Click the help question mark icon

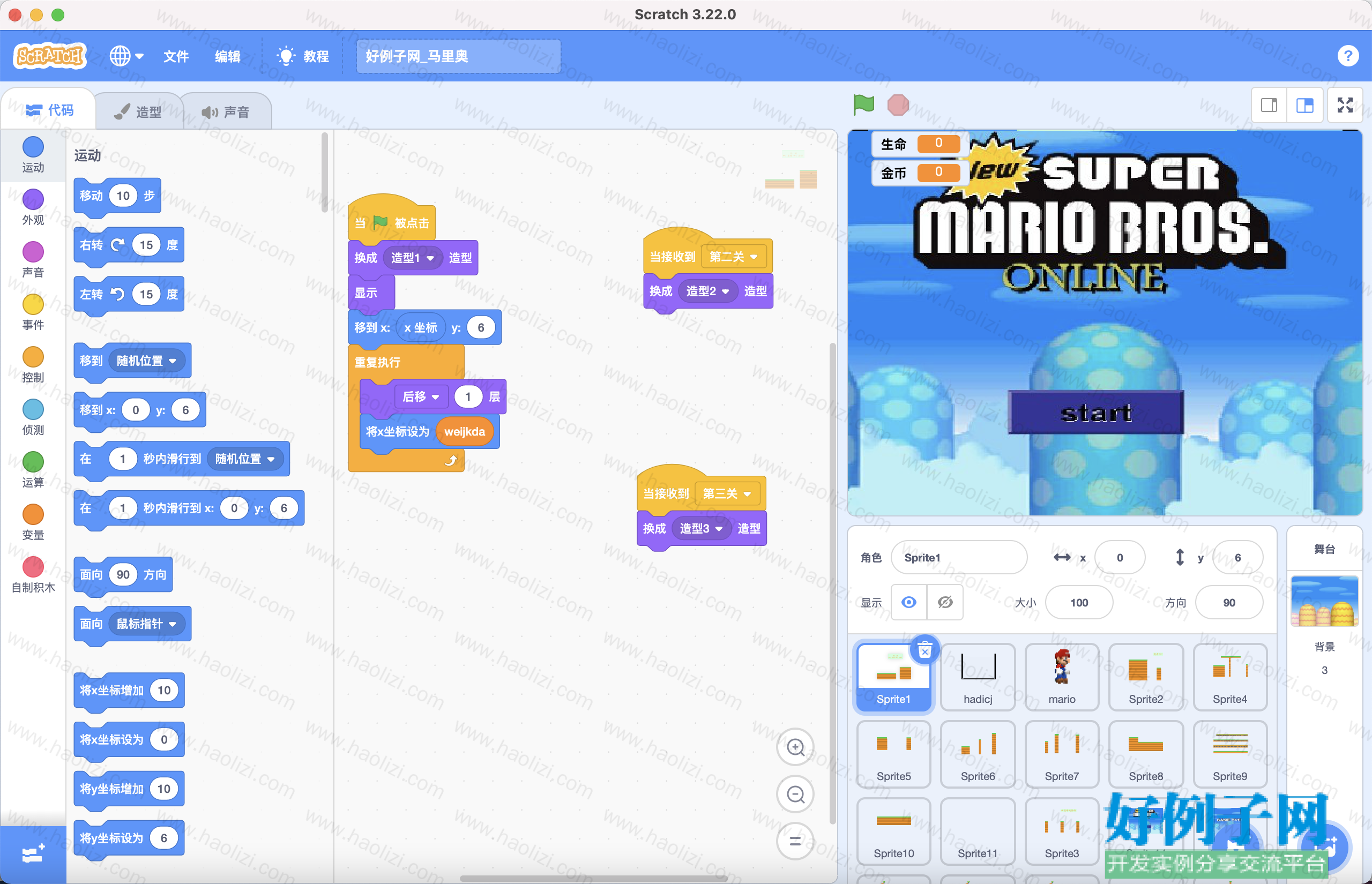(x=1347, y=56)
